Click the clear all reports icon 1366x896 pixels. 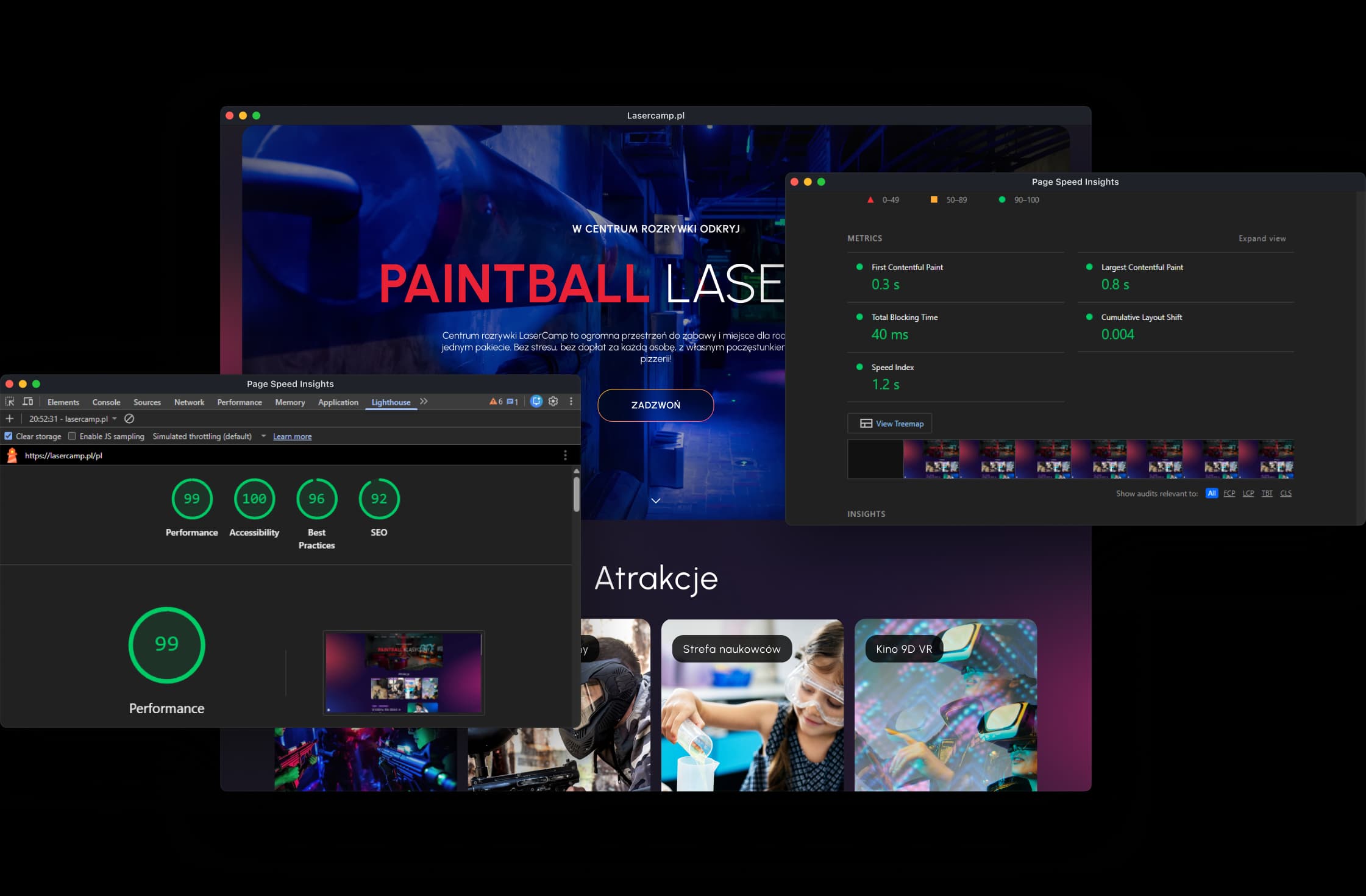point(129,419)
